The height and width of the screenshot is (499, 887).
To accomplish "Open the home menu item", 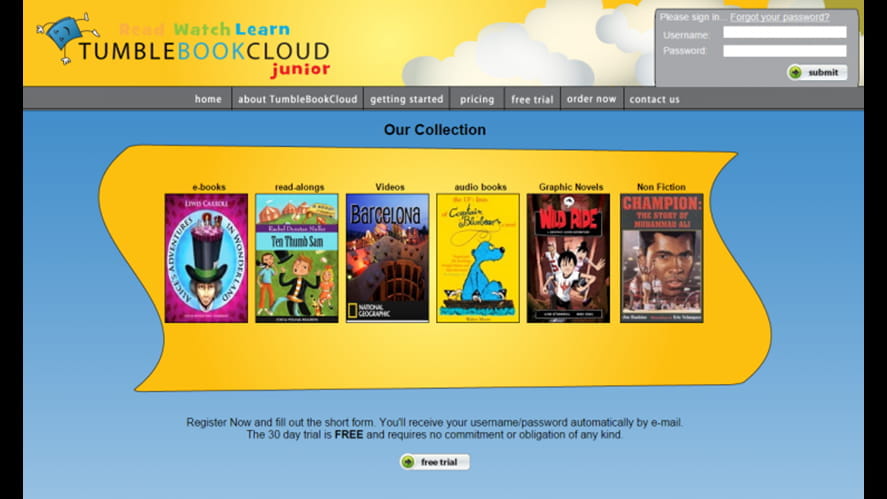I will (x=208, y=99).
